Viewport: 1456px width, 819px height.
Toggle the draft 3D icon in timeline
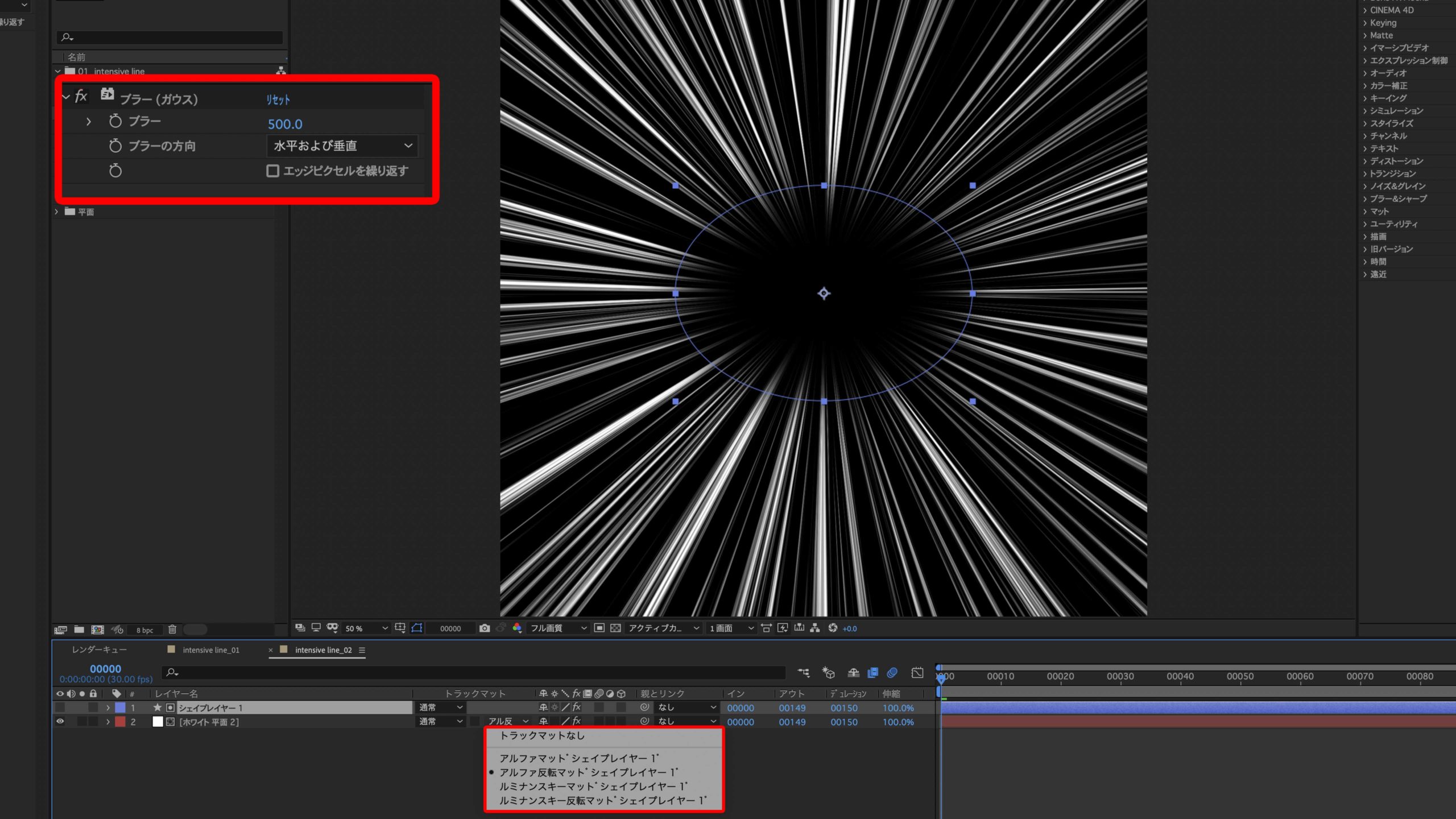[829, 673]
